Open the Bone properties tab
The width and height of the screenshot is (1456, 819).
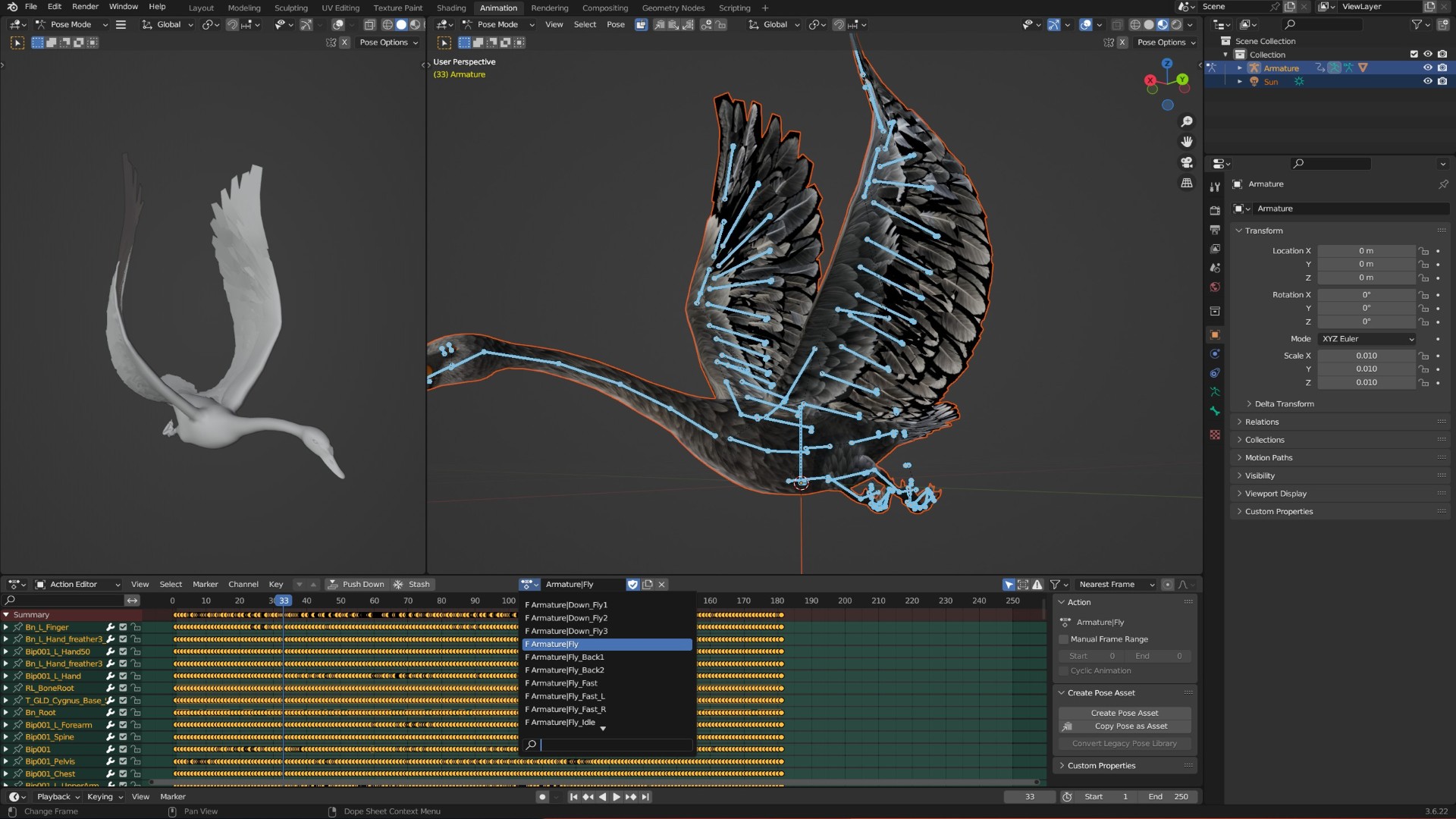pyautogui.click(x=1215, y=411)
